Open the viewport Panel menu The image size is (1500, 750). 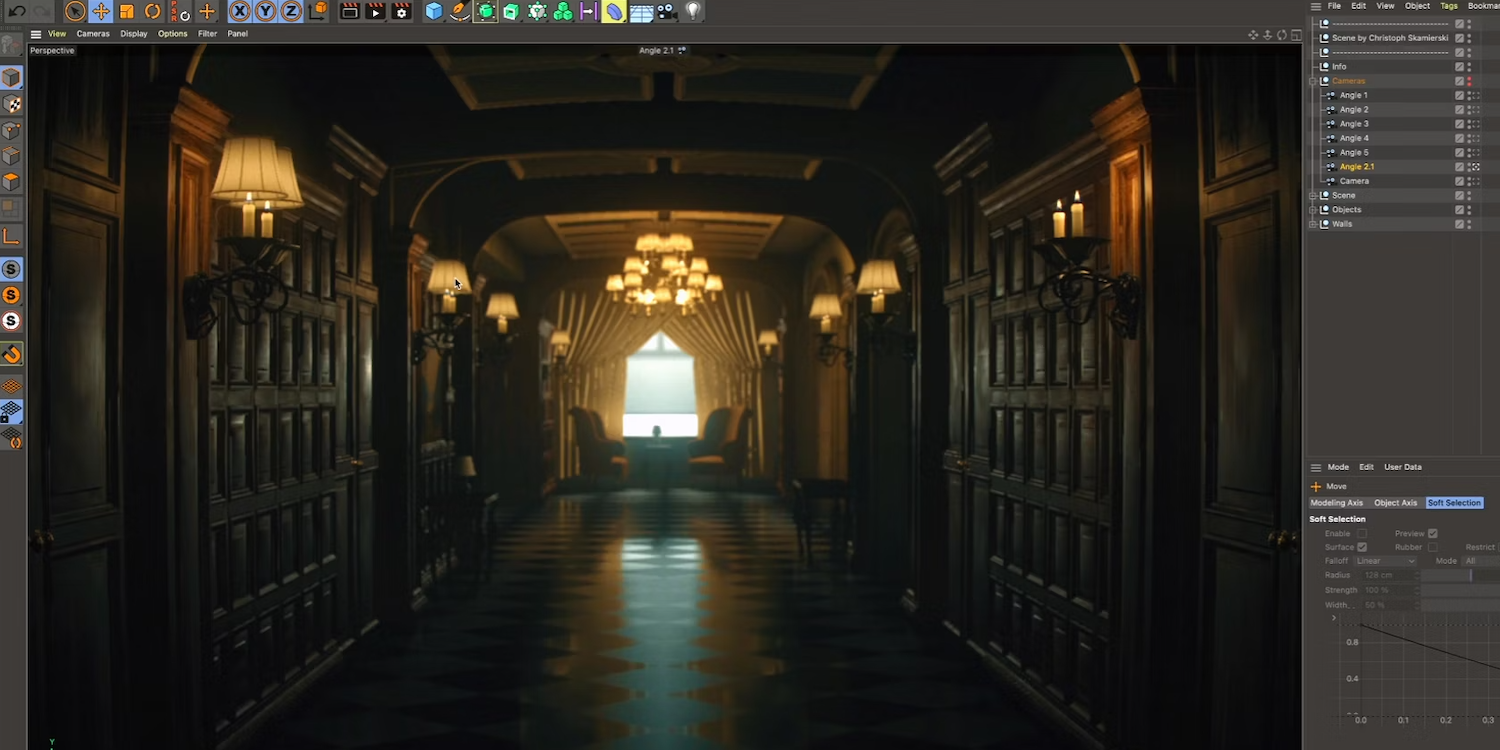(x=238, y=34)
